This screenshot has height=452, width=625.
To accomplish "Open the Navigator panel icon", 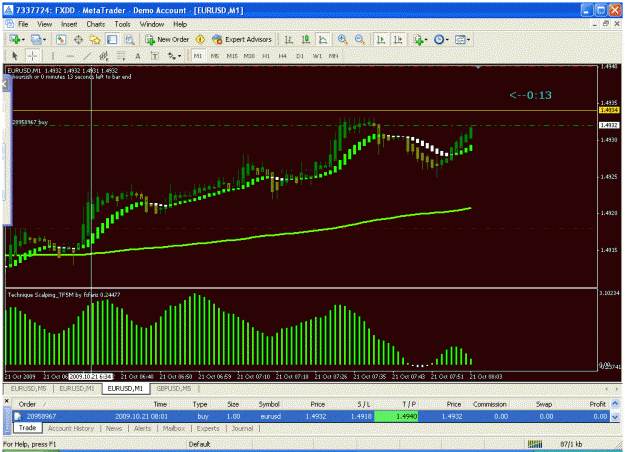I will 95,39.
